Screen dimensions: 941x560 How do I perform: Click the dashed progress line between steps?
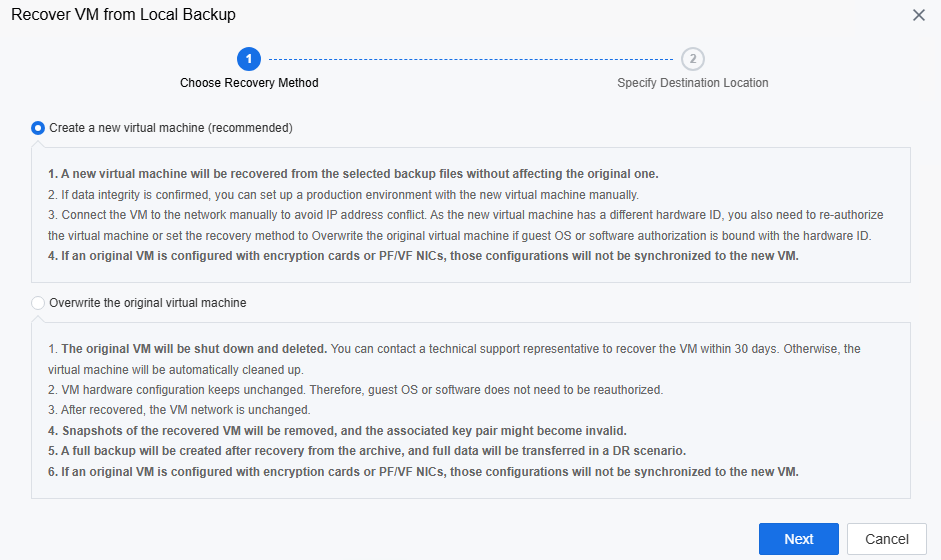[x=471, y=59]
